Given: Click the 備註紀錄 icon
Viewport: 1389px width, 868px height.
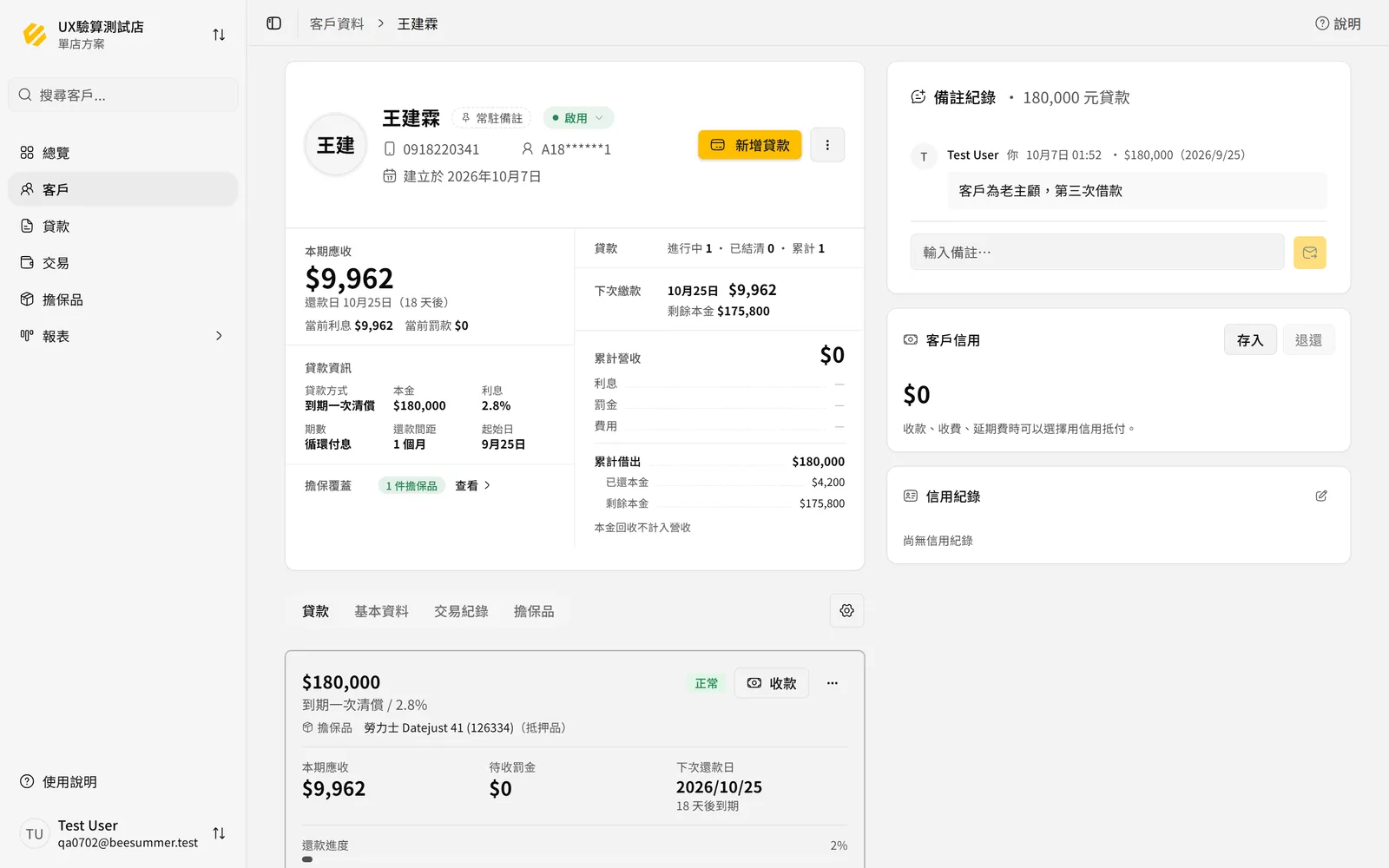Looking at the screenshot, I should tap(918, 97).
